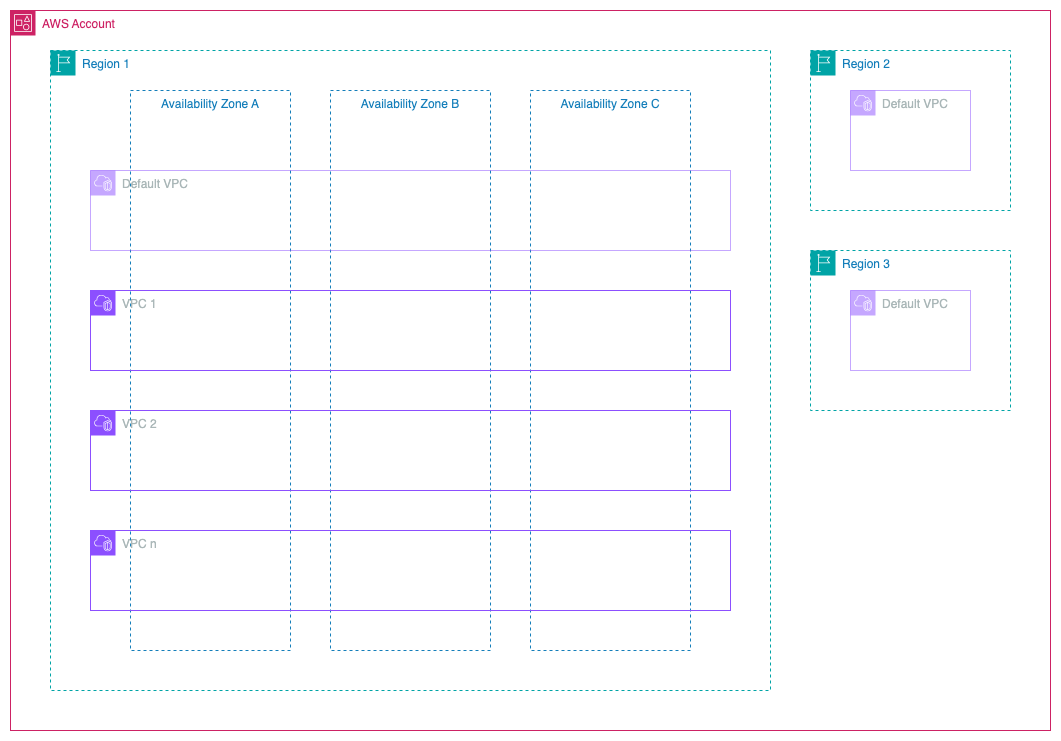1061x741 pixels.
Task: Click the Default VPC label in Region 1
Action: point(155,183)
